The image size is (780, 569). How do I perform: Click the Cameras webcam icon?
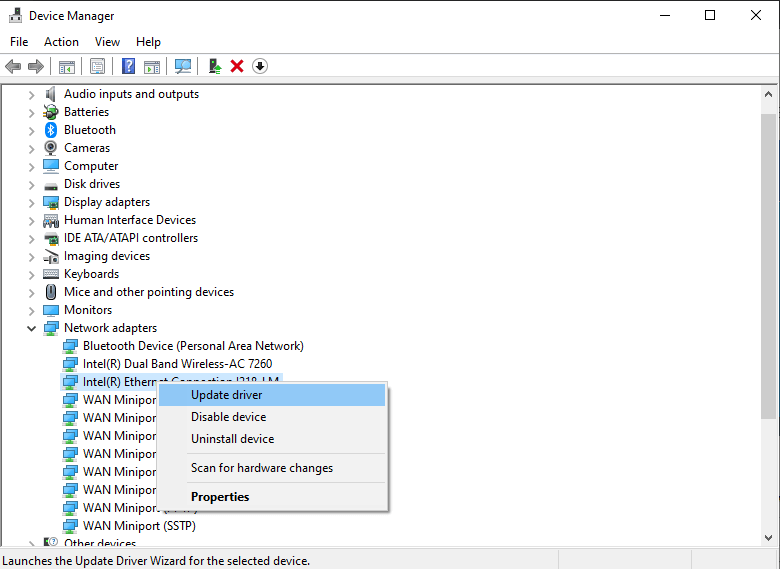[51, 148]
